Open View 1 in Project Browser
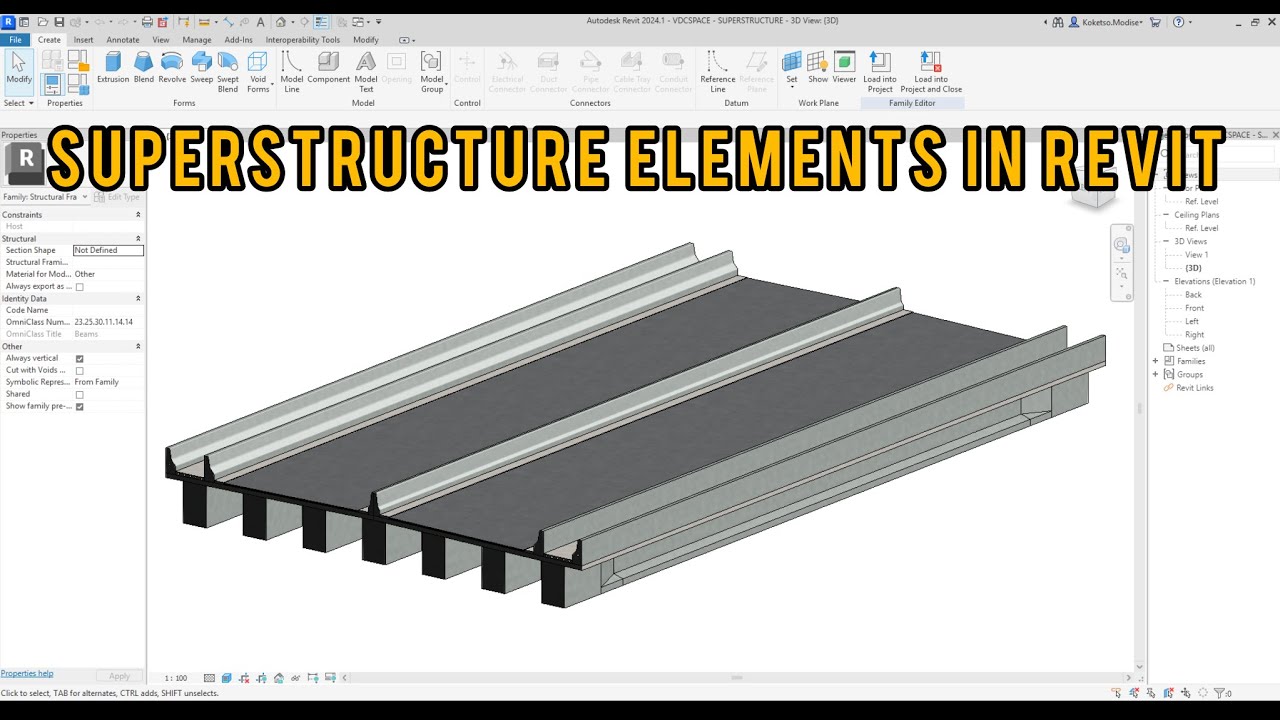 [1196, 255]
